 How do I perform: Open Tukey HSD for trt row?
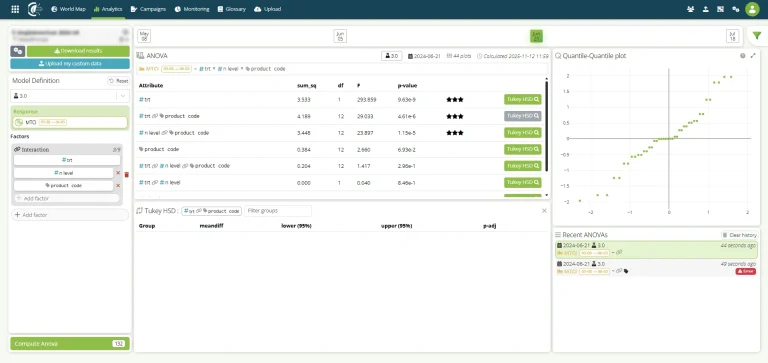523,99
